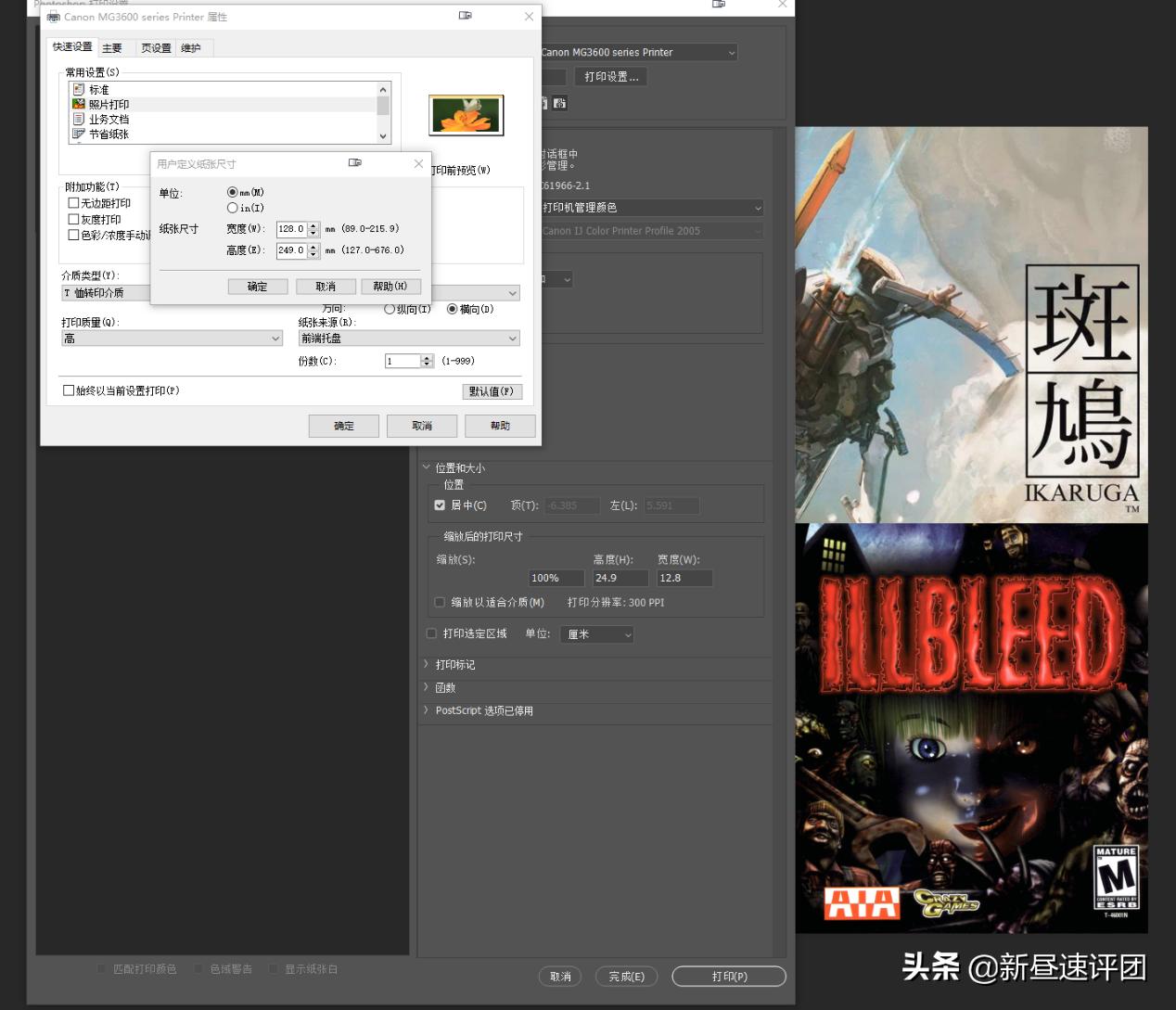Switch to the 维护 tab
The width and height of the screenshot is (1176, 1010).
[x=191, y=47]
